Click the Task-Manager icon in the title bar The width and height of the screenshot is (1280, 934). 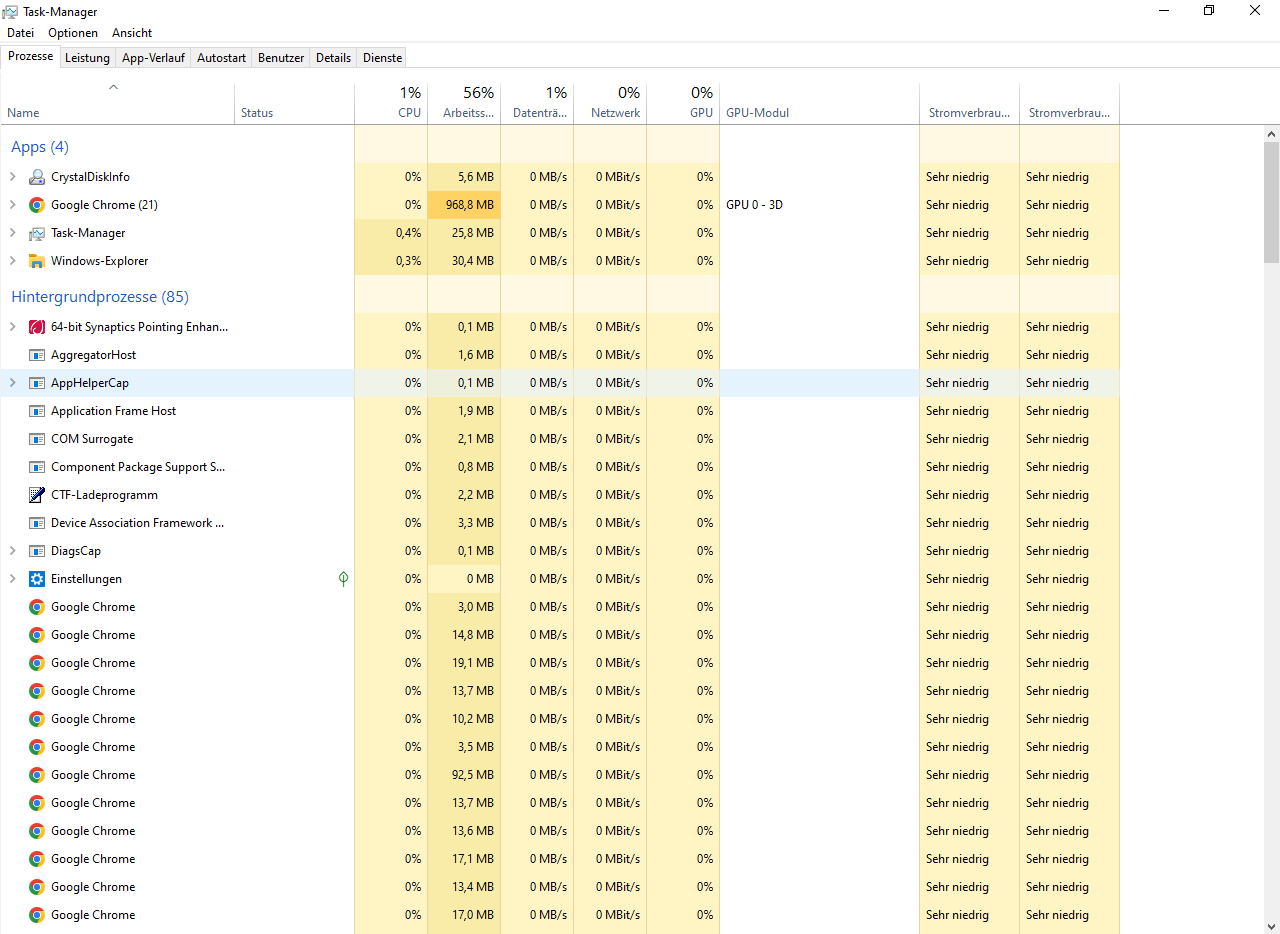[x=11, y=11]
